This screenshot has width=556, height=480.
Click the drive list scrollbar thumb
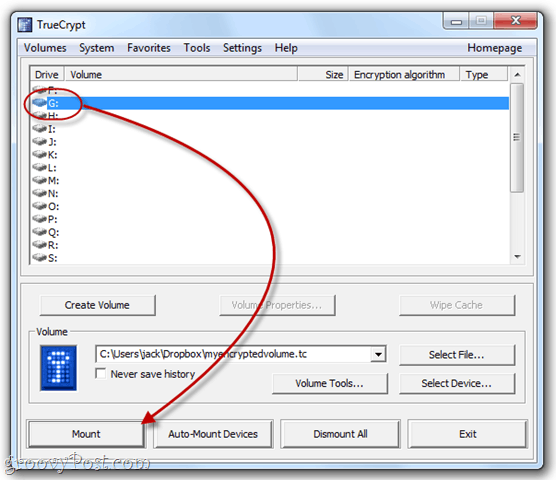pyautogui.click(x=517, y=138)
